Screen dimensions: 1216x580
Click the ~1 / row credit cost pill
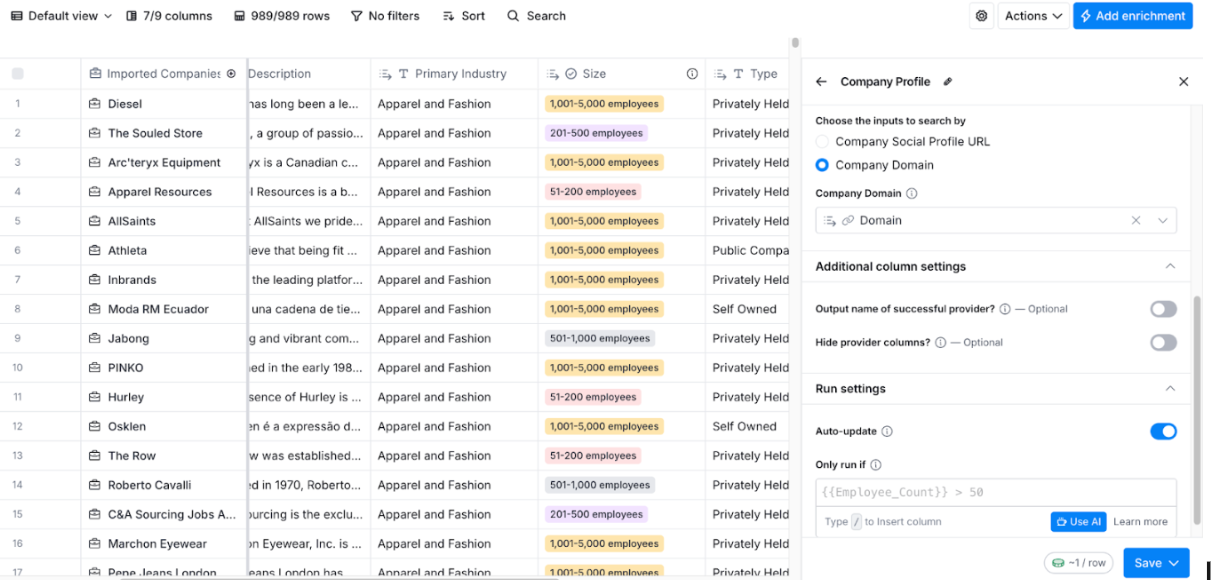pyautogui.click(x=1078, y=563)
